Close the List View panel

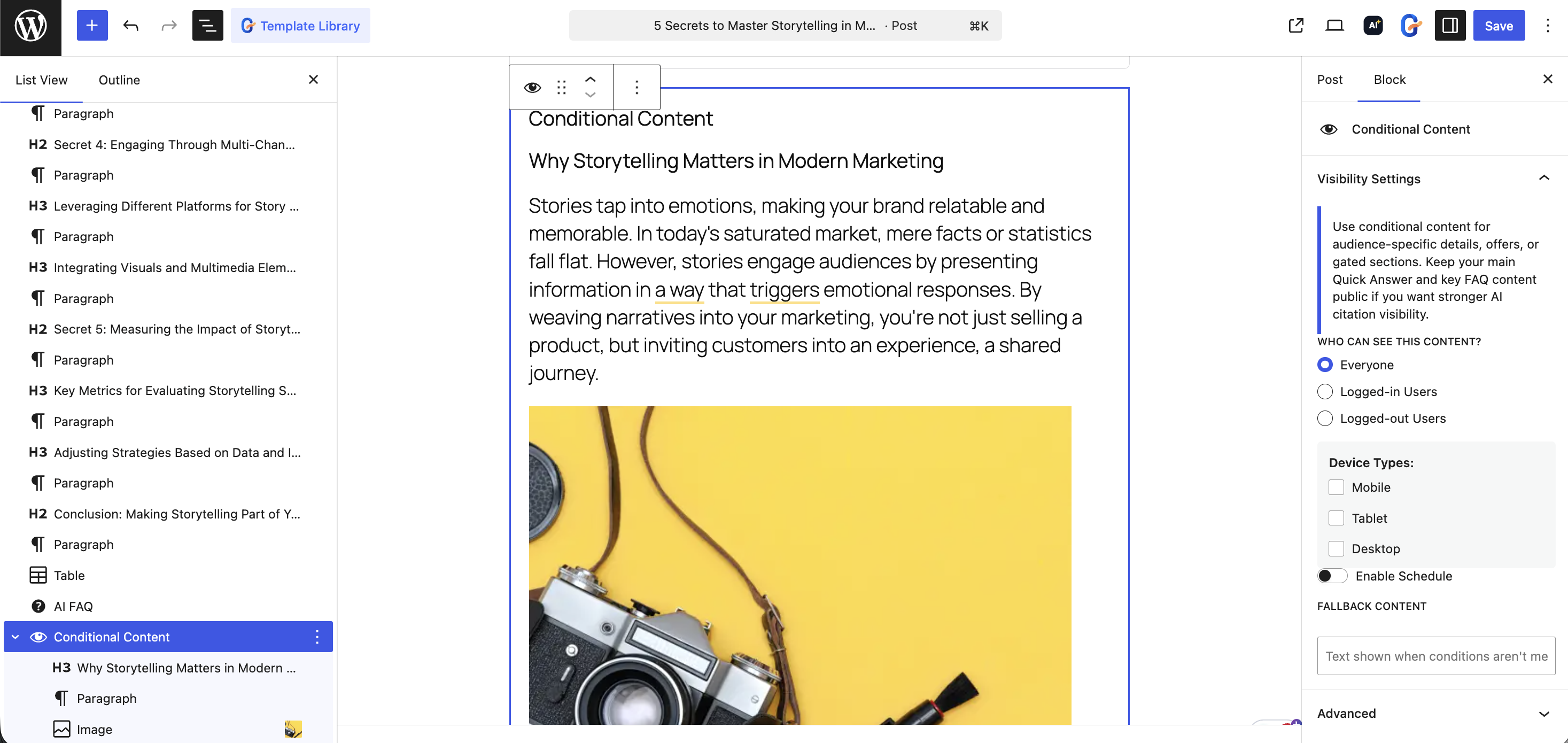[x=314, y=80]
